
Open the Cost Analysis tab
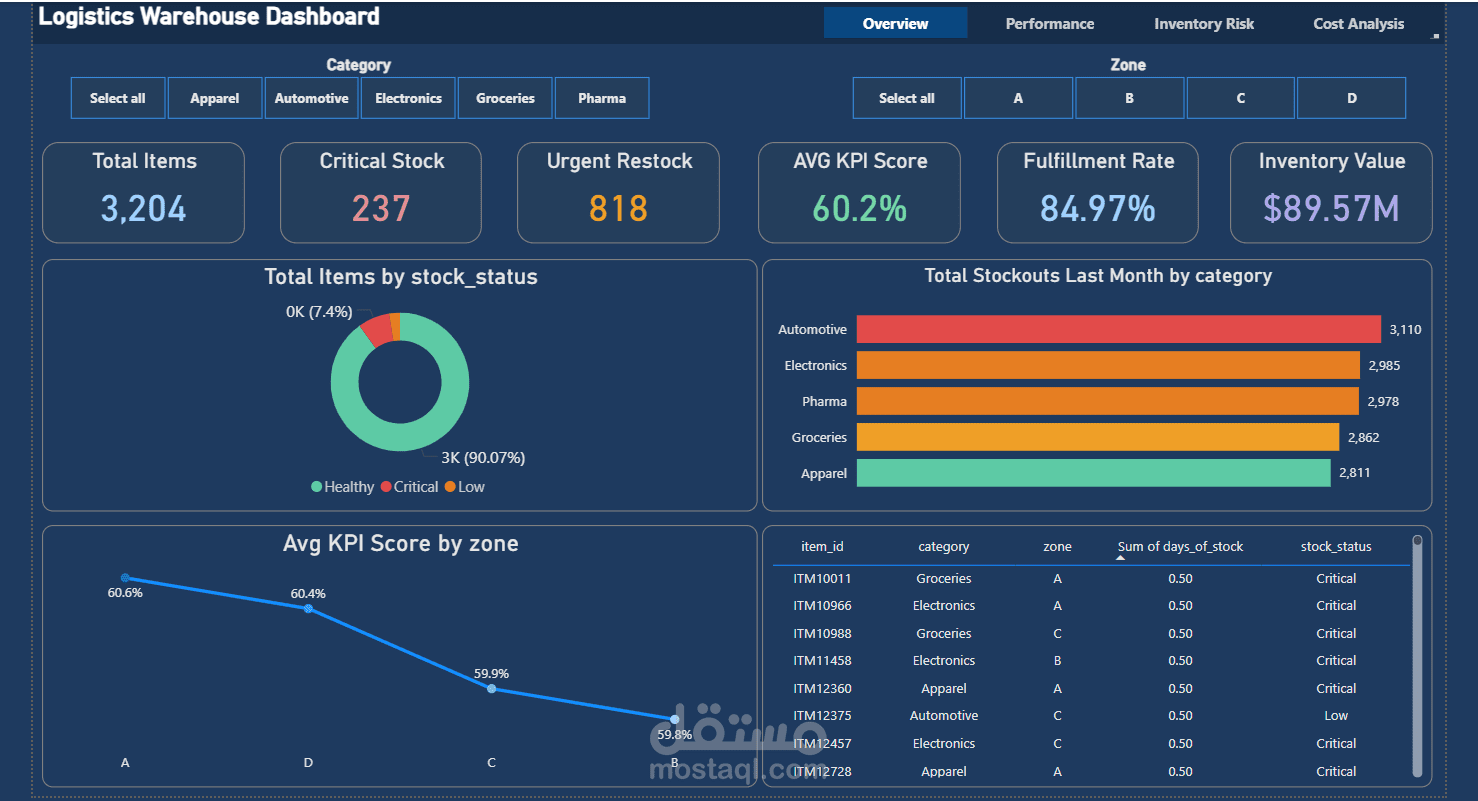tap(1358, 23)
